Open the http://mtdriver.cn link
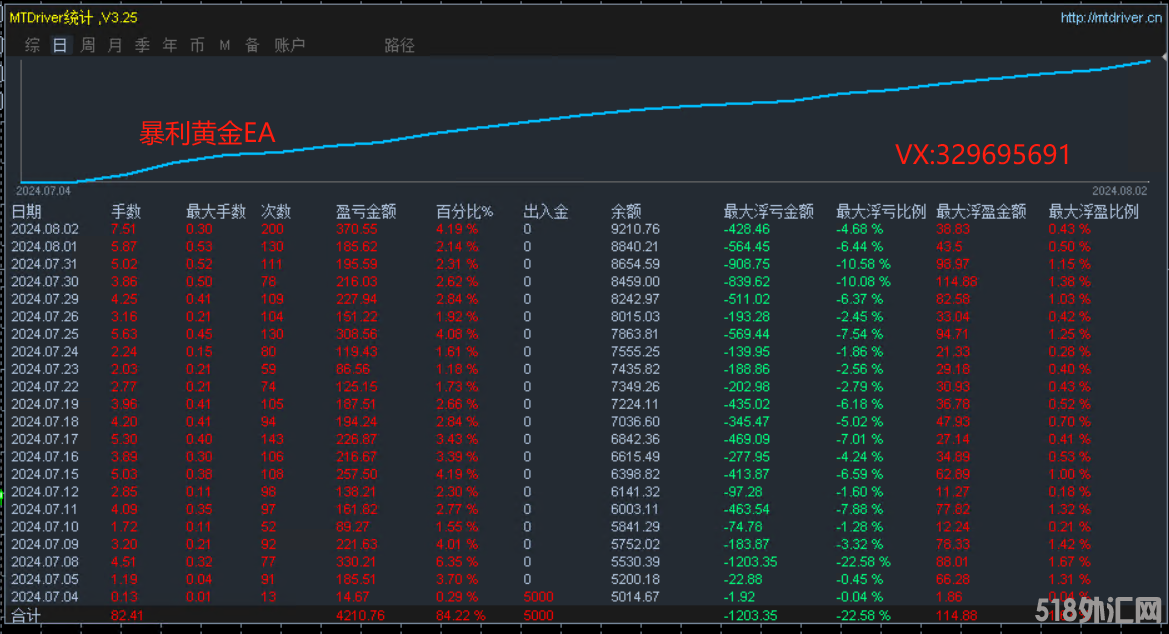 tap(1110, 17)
